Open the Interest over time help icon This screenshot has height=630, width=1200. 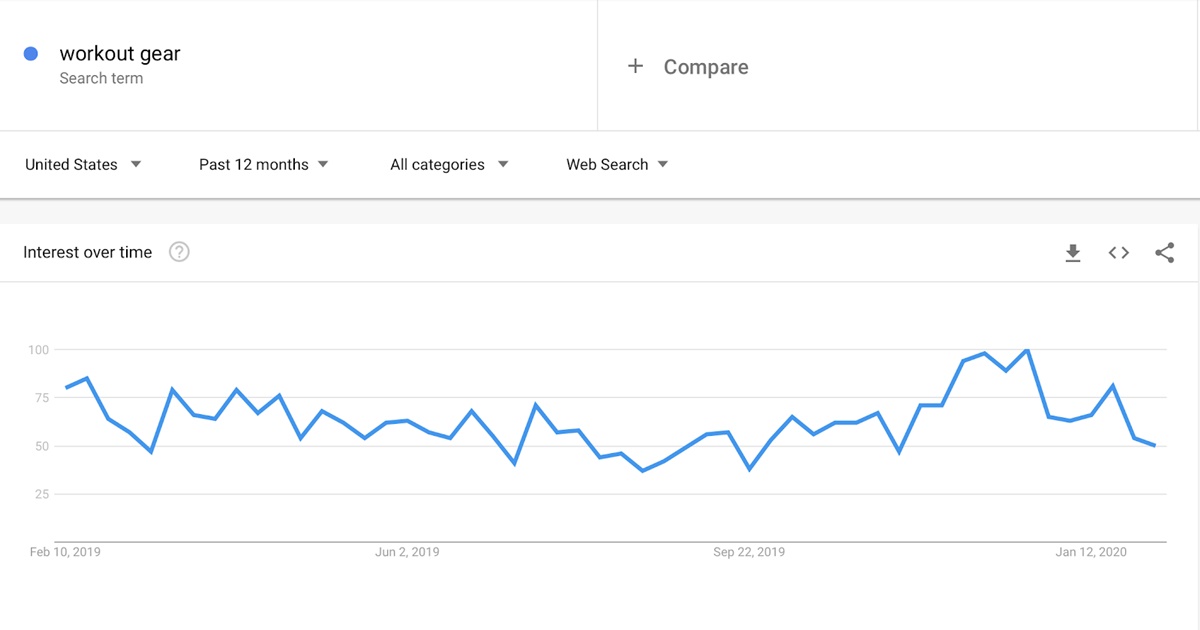(x=179, y=252)
